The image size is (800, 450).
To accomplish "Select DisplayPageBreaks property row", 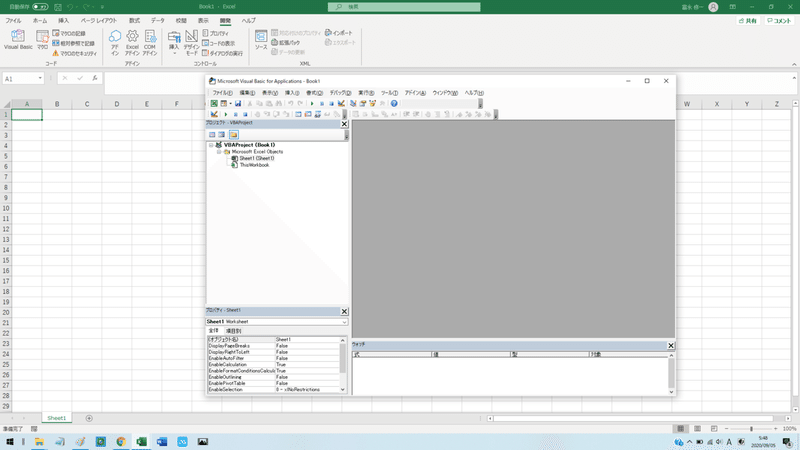I will point(273,346).
